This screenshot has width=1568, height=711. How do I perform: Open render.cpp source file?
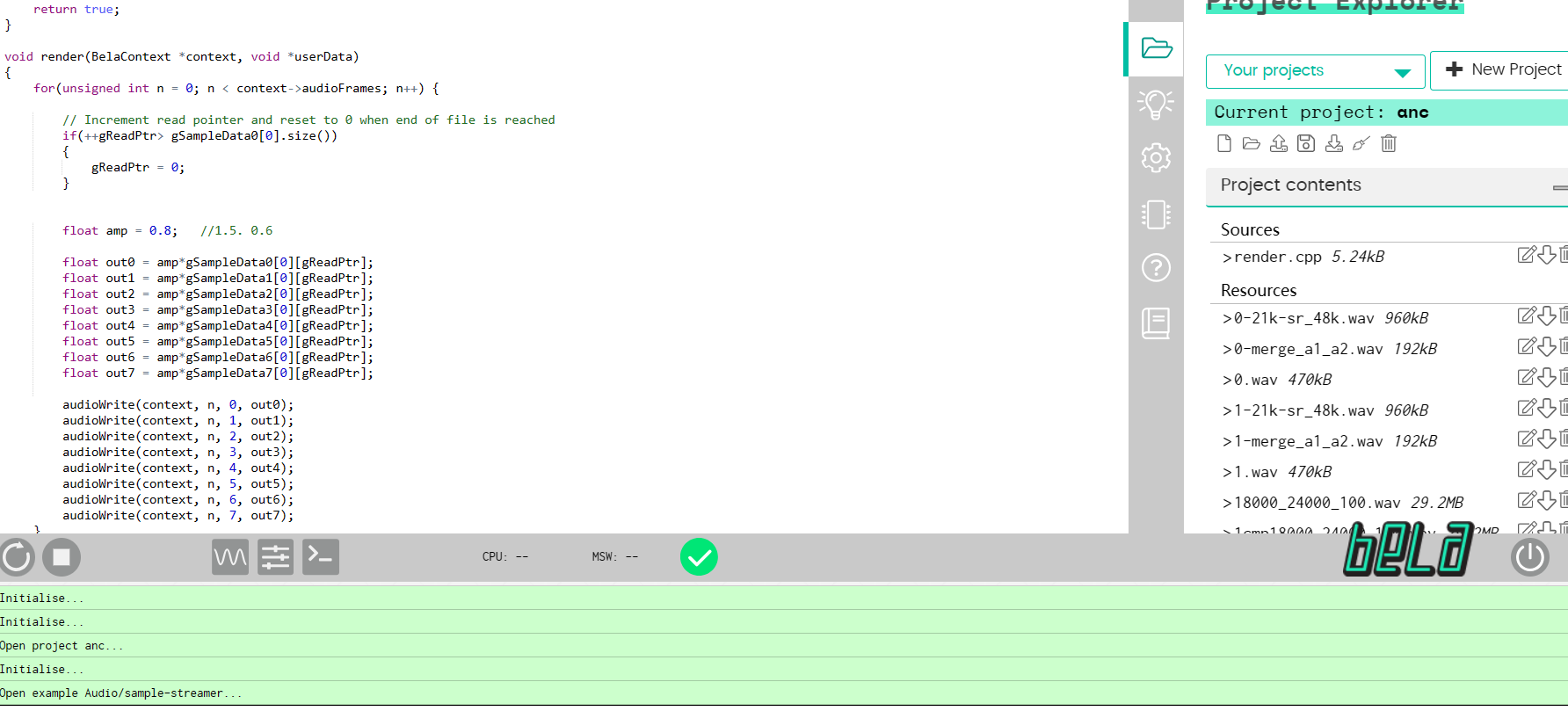tap(1277, 257)
